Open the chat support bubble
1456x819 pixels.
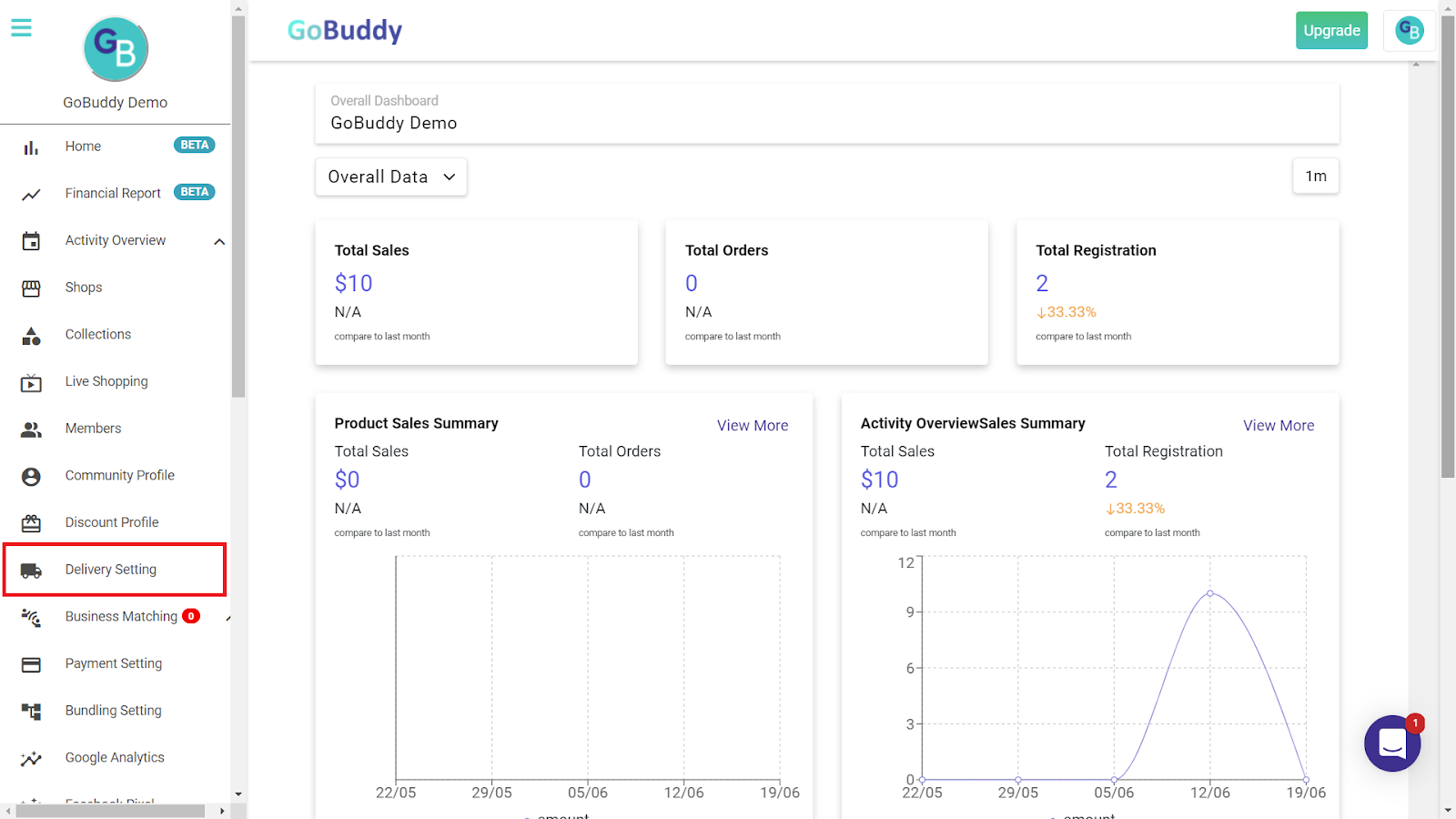(1392, 743)
